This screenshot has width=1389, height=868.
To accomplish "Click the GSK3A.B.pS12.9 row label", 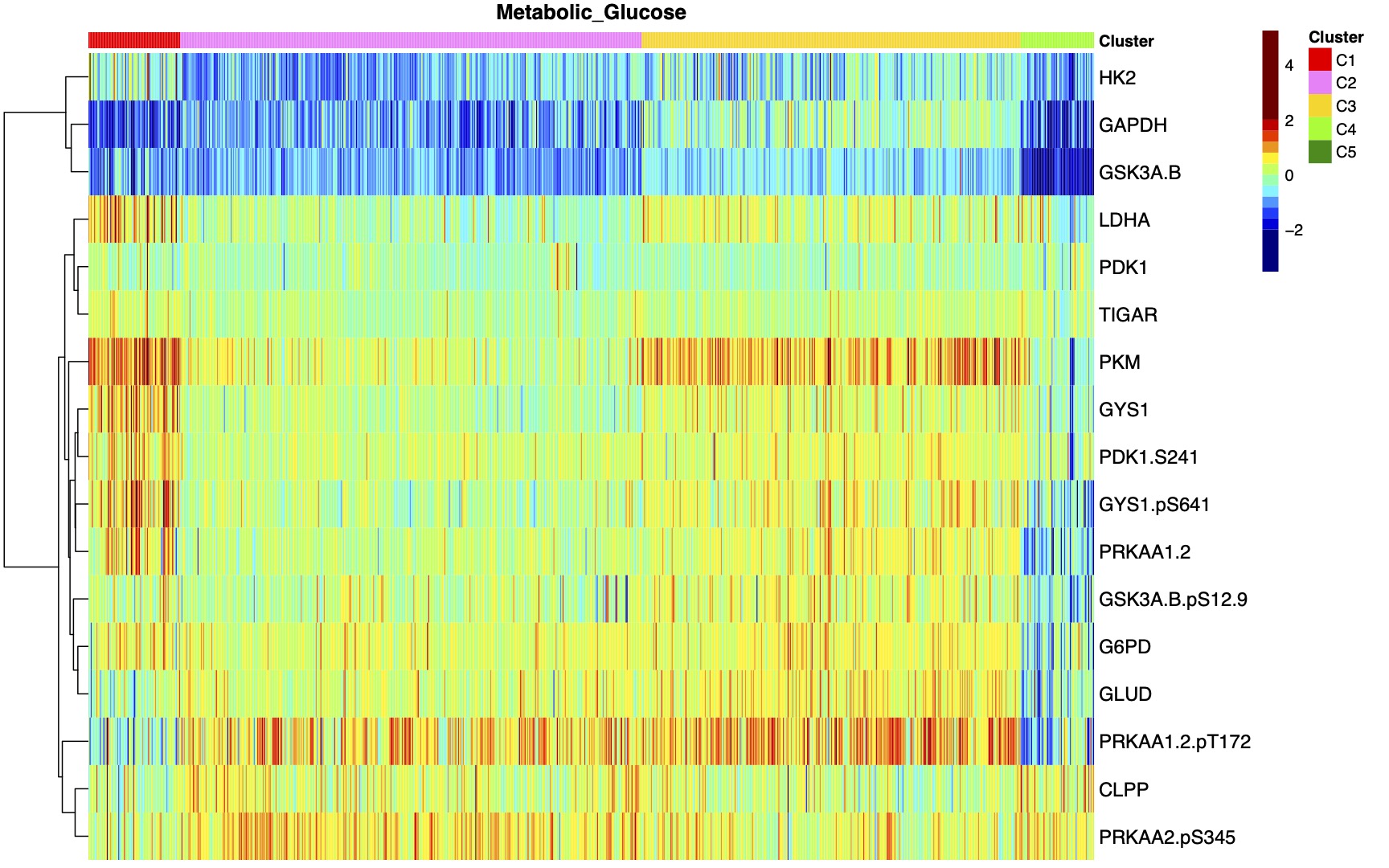I will click(1173, 600).
